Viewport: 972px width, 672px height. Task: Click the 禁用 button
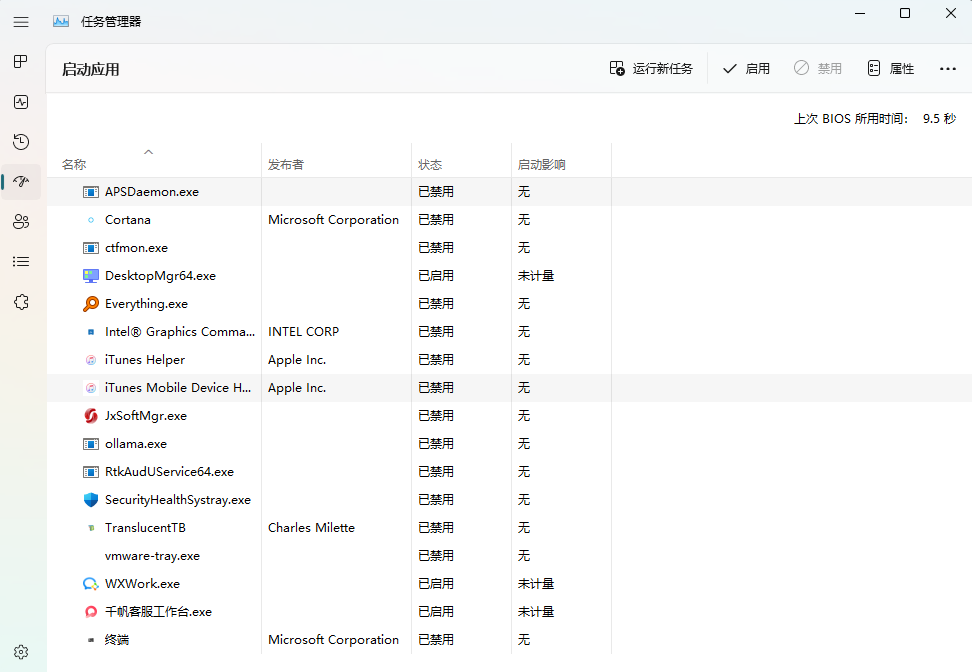(x=818, y=68)
